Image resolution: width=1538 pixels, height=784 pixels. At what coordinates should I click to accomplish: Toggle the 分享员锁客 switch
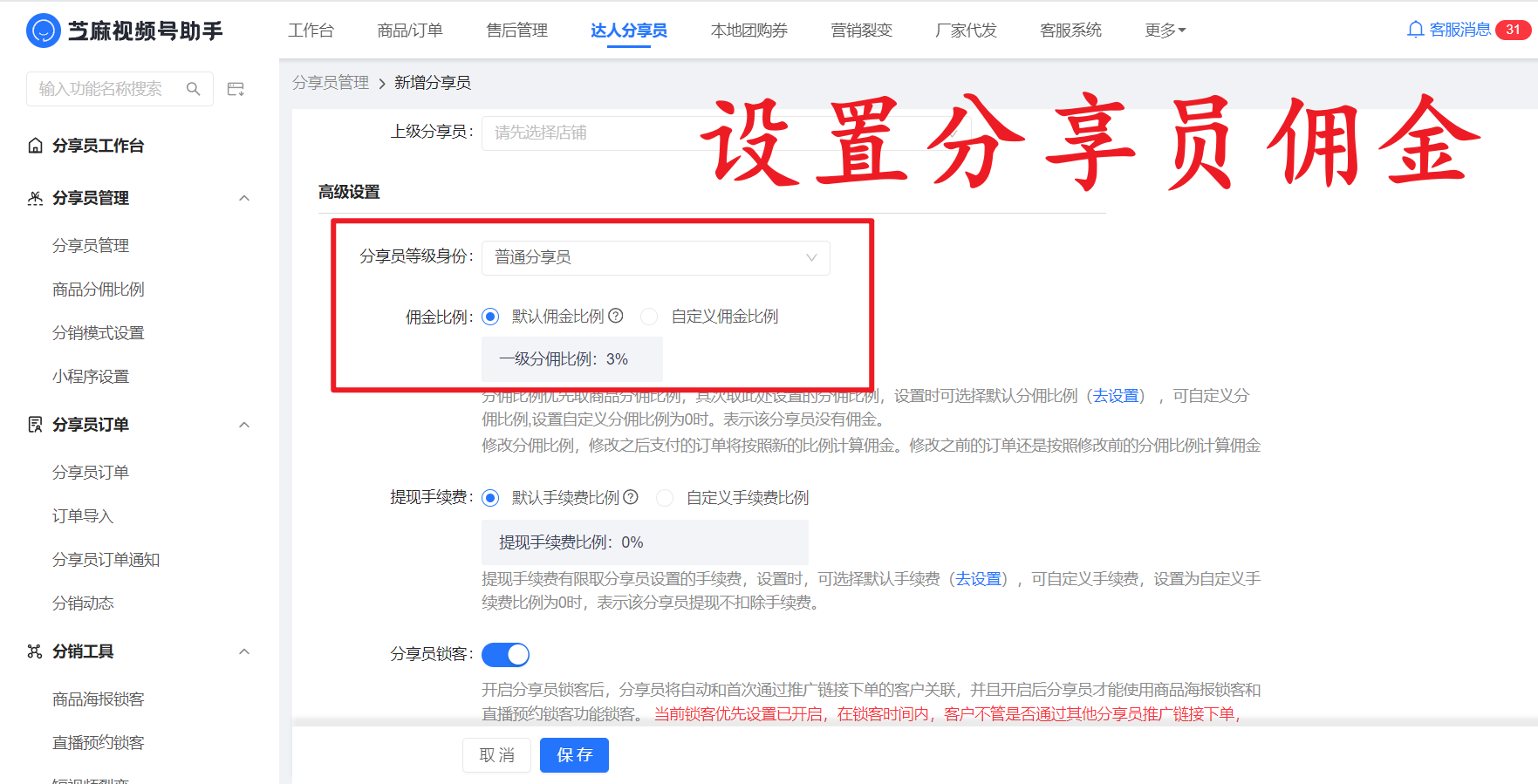(x=505, y=654)
